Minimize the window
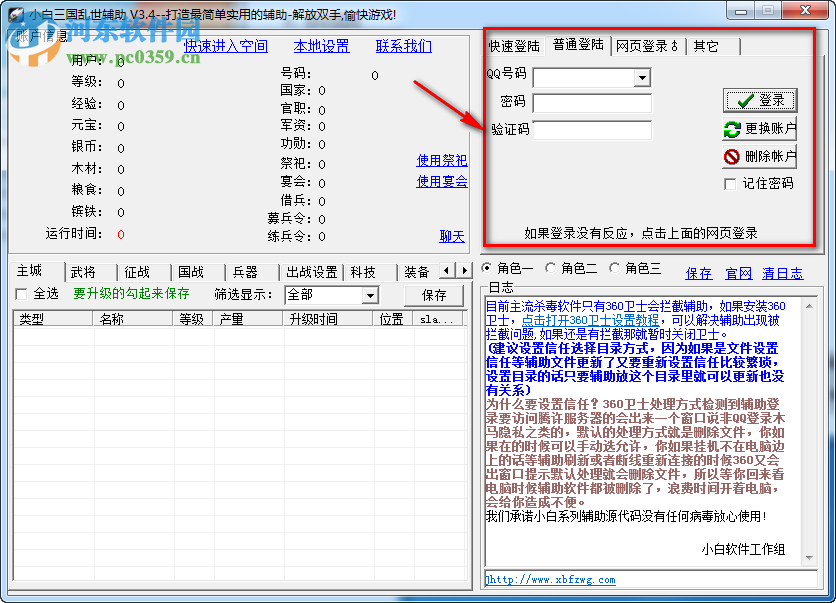This screenshot has width=836, height=603. [x=741, y=11]
